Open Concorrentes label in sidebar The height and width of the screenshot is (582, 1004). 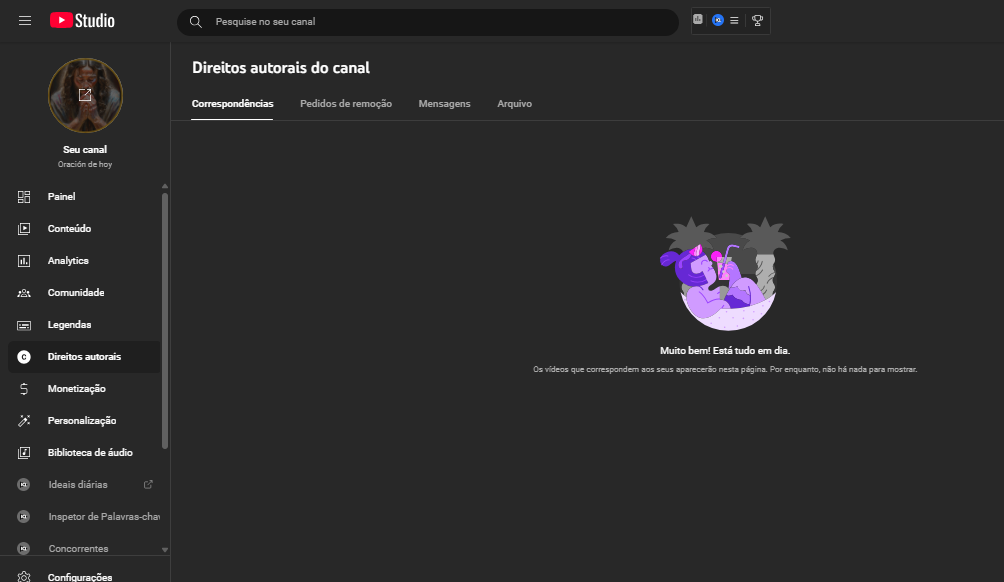coord(78,549)
